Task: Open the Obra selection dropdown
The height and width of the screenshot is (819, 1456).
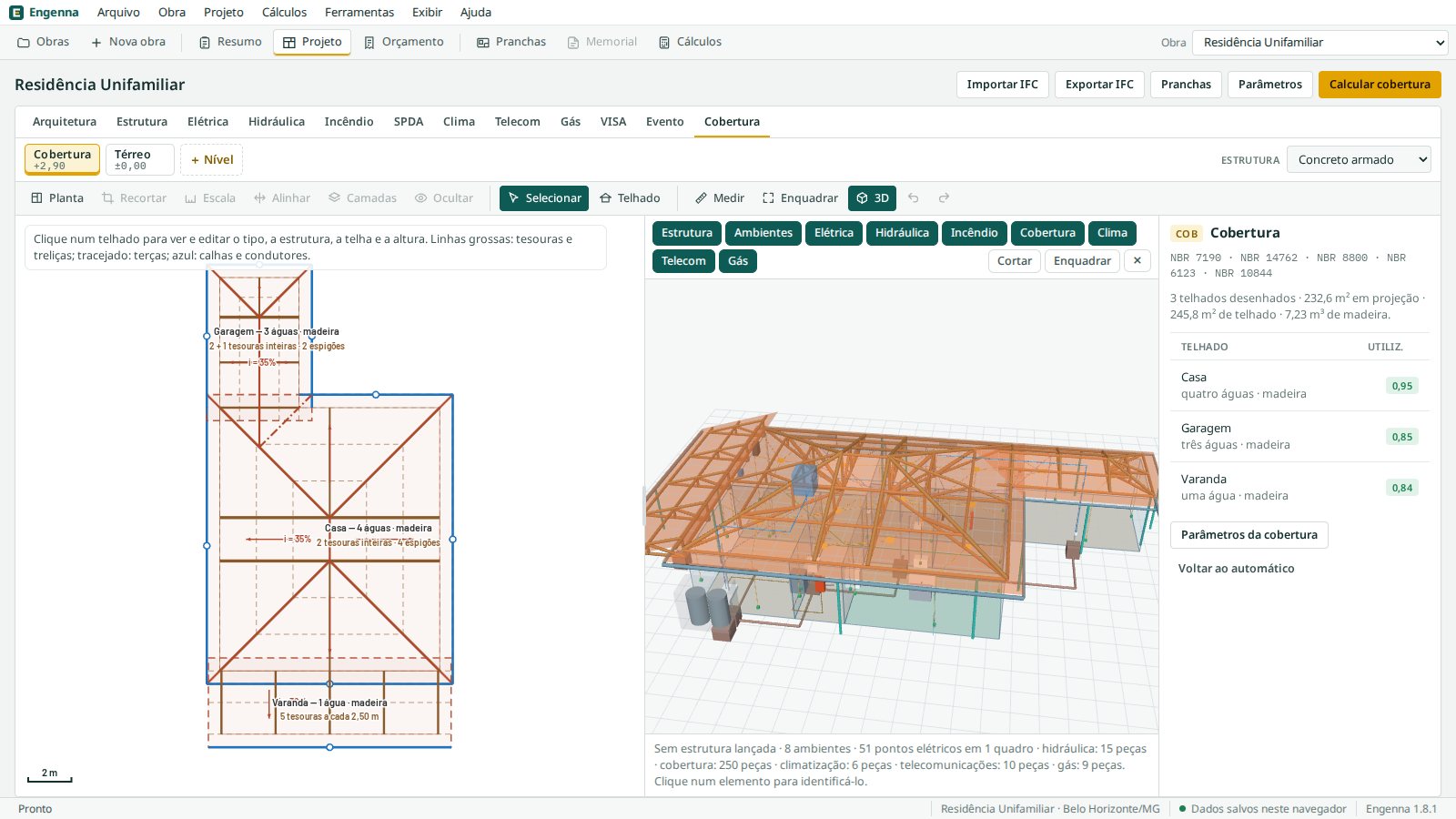Action: pos(1320,43)
